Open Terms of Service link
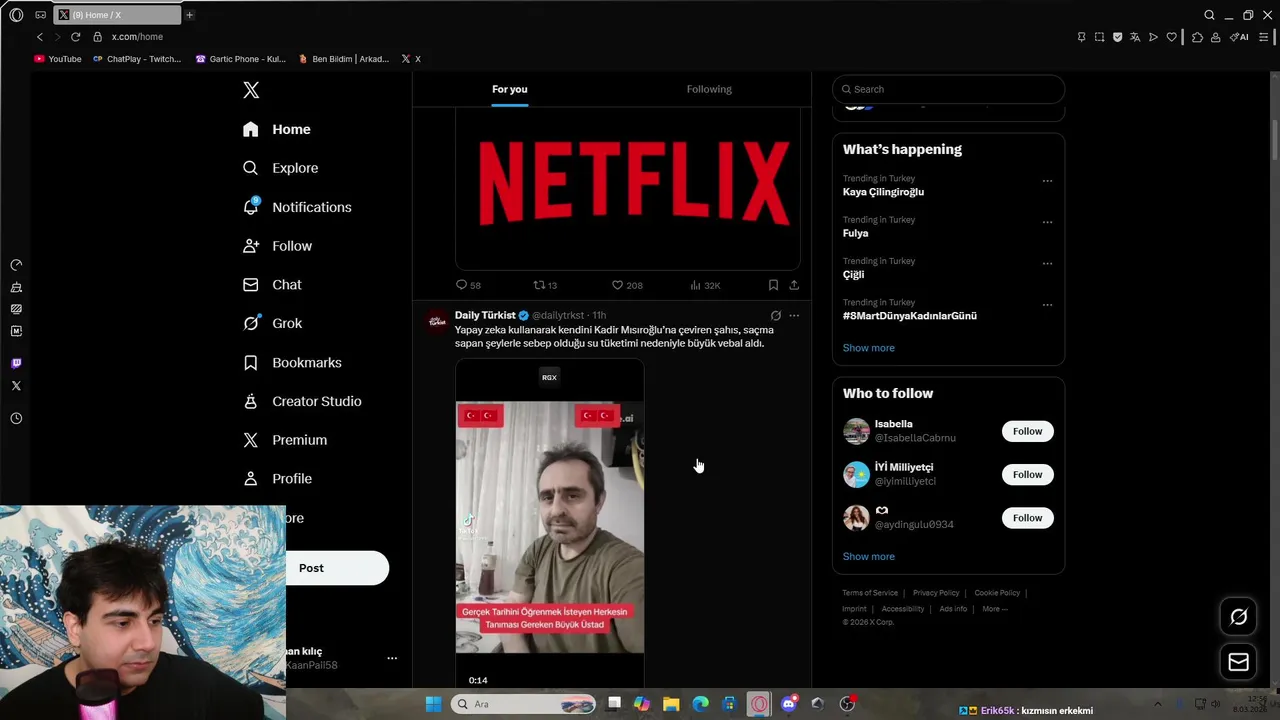Viewport: 1280px width, 720px height. 870,593
